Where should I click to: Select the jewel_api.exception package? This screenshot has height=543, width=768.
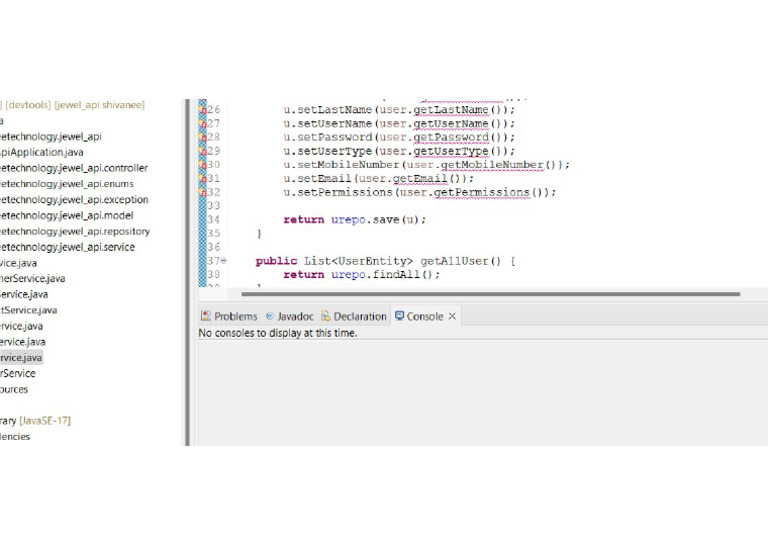click(74, 200)
